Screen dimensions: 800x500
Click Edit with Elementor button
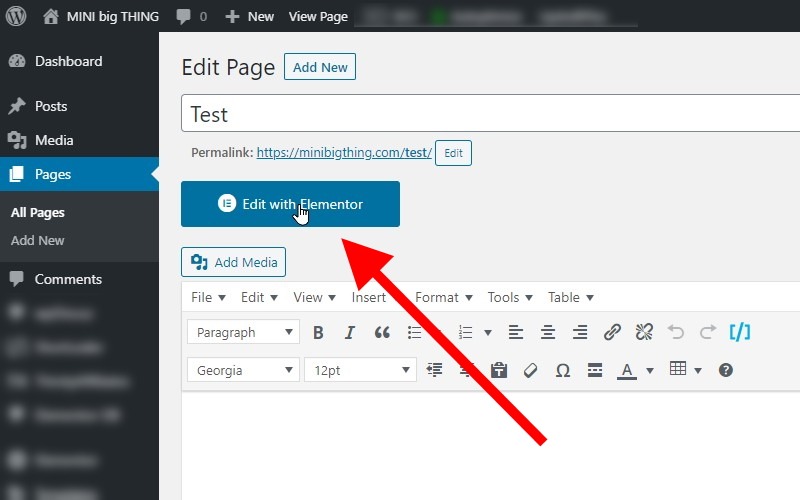click(290, 204)
